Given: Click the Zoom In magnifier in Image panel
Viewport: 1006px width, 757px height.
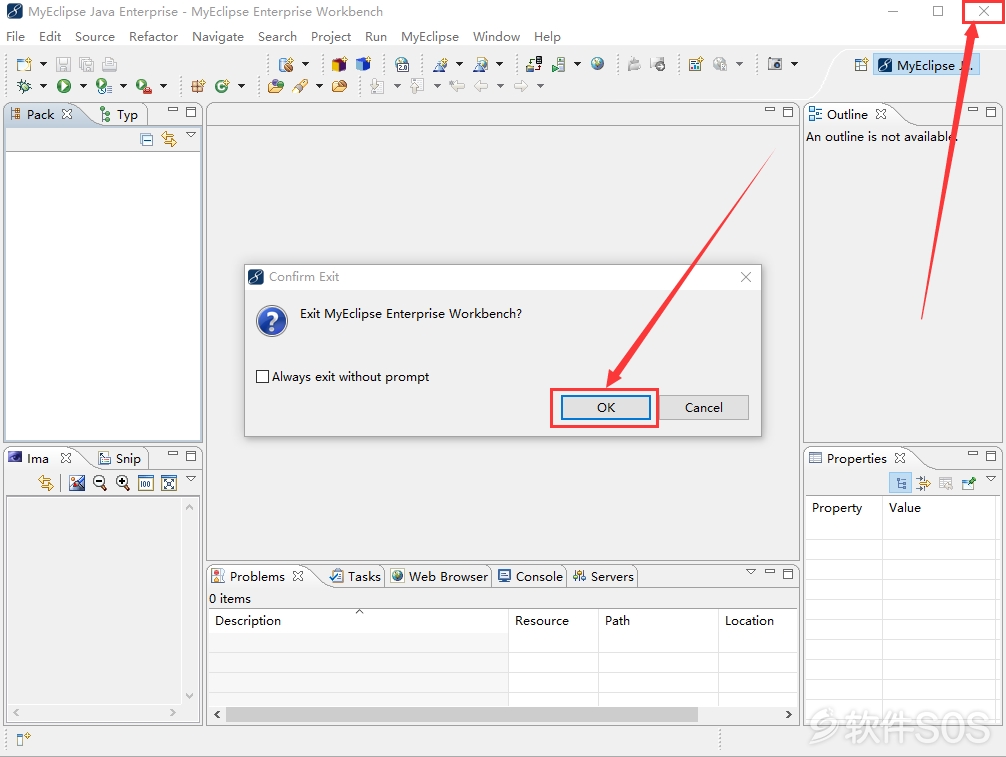Looking at the screenshot, I should coord(123,483).
